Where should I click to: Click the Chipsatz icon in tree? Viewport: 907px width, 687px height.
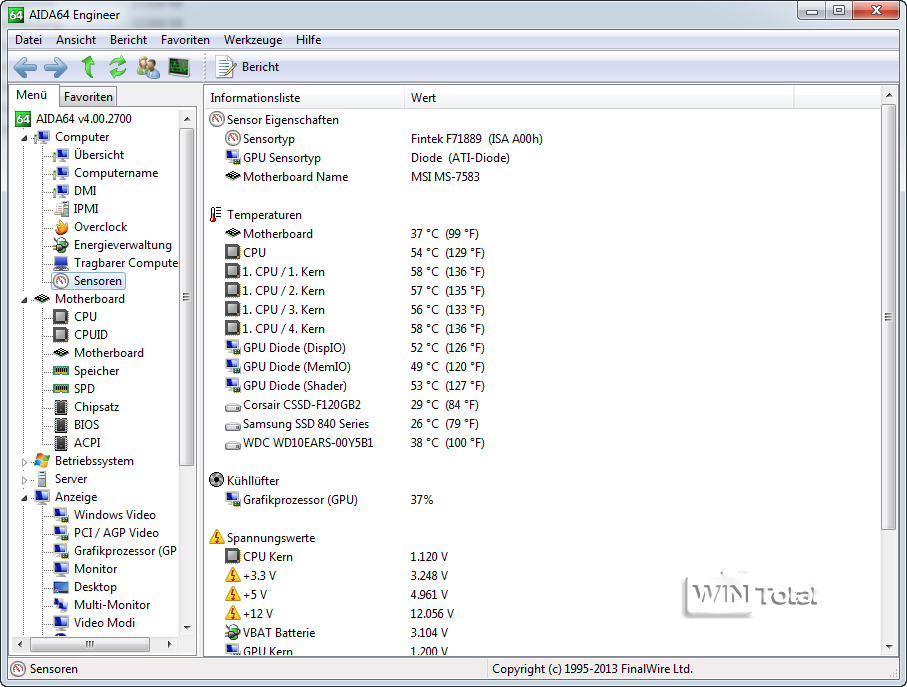tap(61, 407)
